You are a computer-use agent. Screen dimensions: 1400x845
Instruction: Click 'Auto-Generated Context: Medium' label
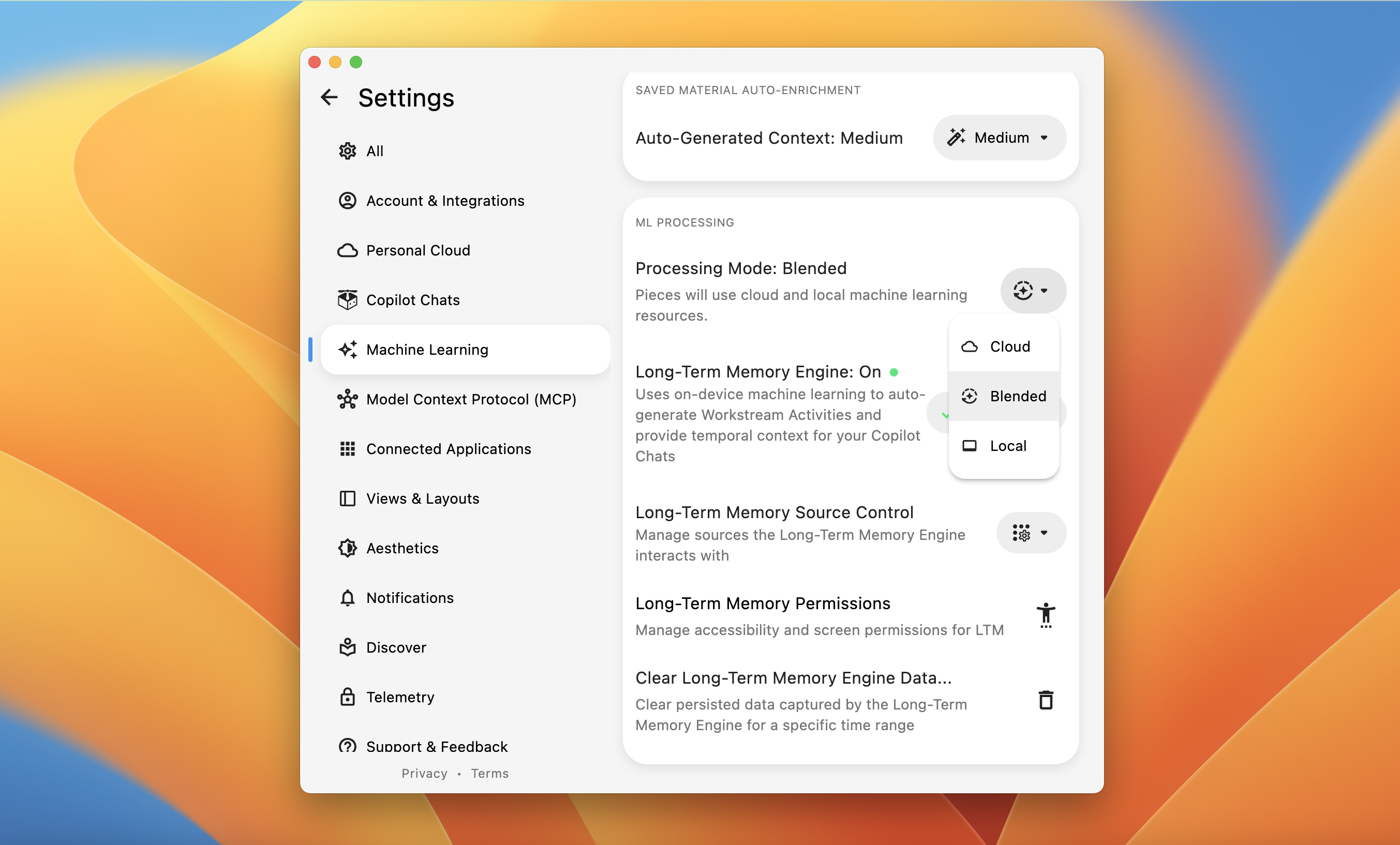coord(769,138)
